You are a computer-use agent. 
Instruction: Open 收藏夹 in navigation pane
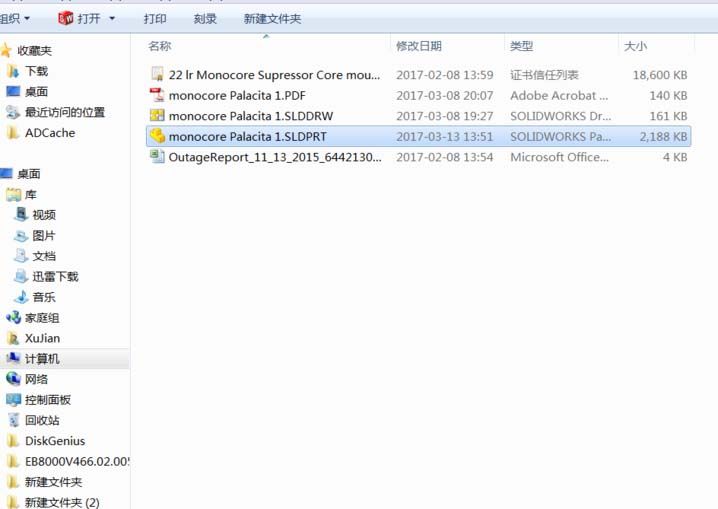click(34, 51)
